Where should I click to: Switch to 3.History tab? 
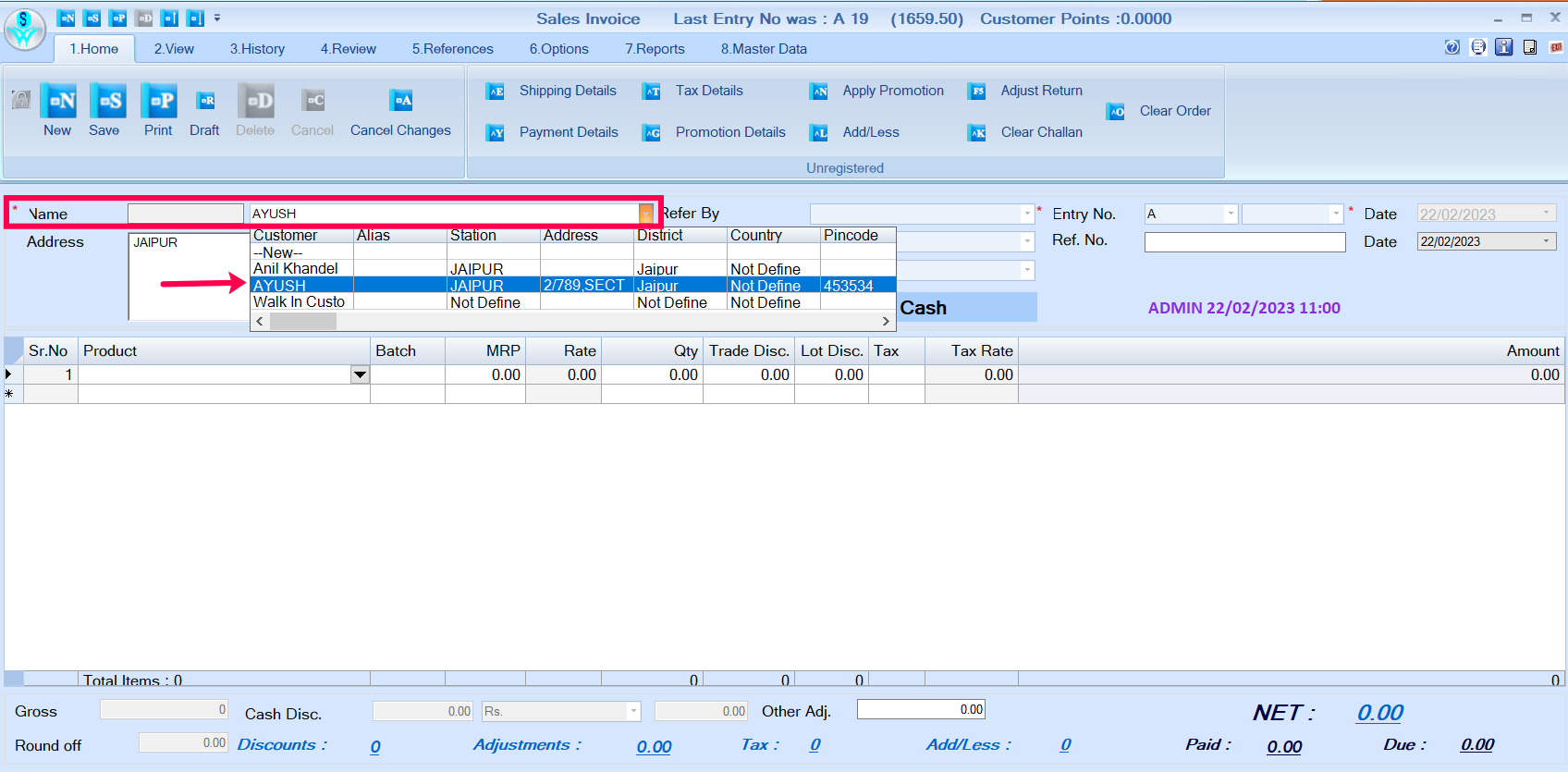click(257, 49)
